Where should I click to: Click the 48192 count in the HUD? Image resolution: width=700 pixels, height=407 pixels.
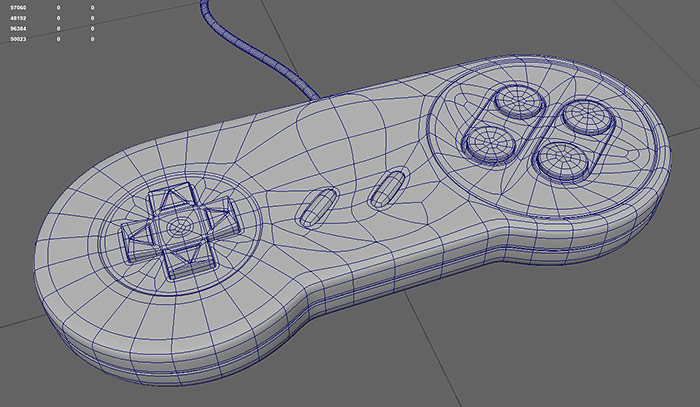point(18,18)
